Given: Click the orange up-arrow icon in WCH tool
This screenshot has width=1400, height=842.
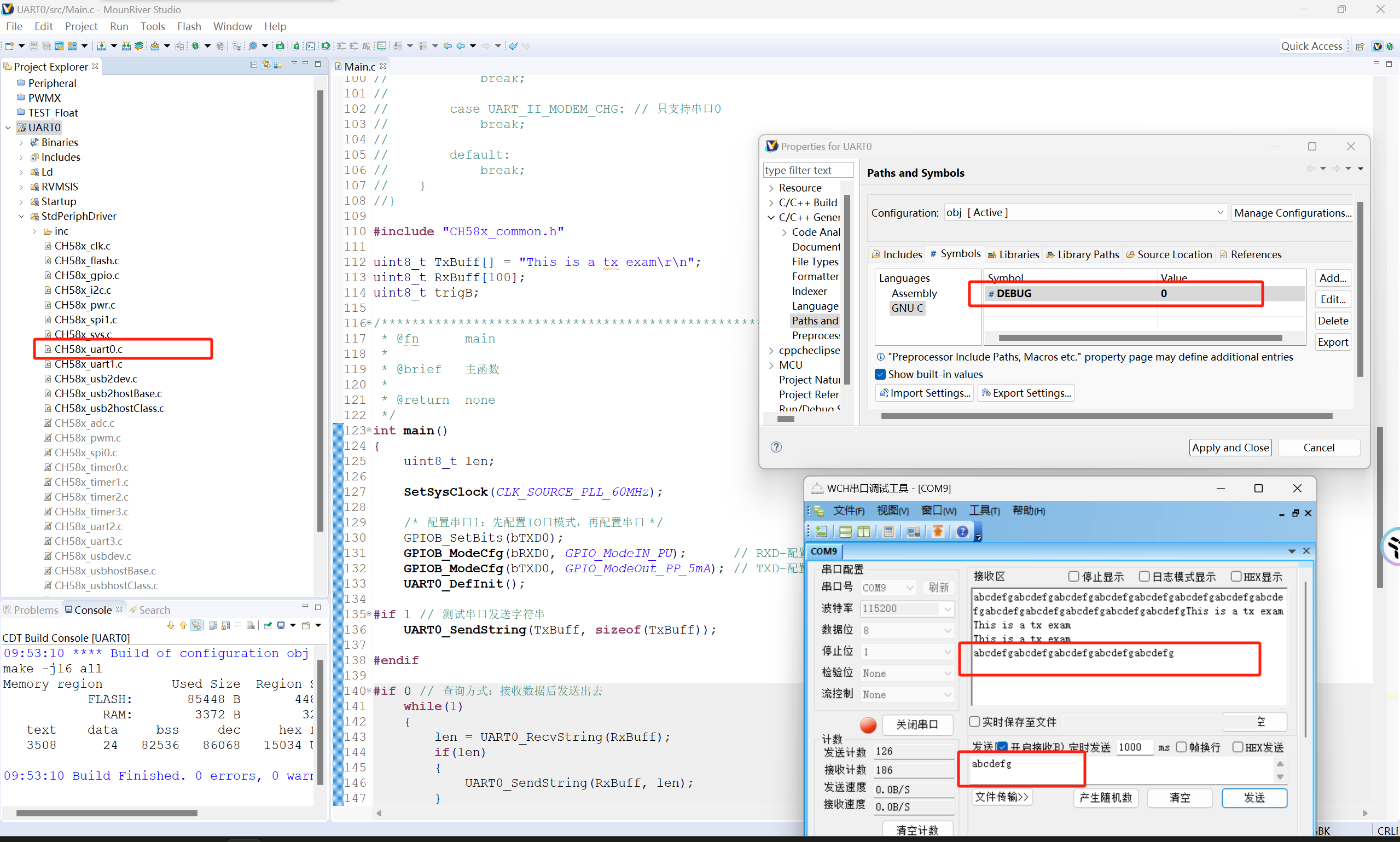Looking at the screenshot, I should (x=938, y=531).
